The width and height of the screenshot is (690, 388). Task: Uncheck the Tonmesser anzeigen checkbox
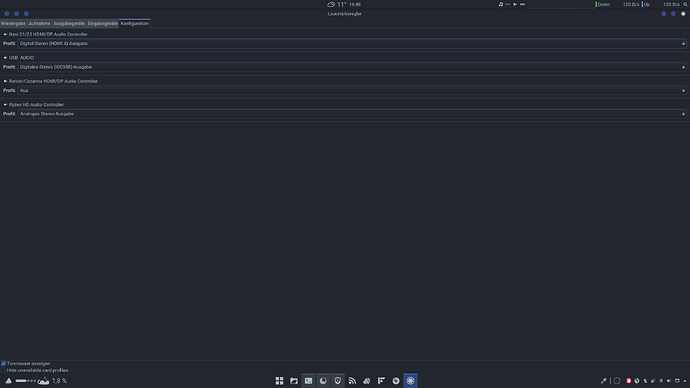click(4, 363)
